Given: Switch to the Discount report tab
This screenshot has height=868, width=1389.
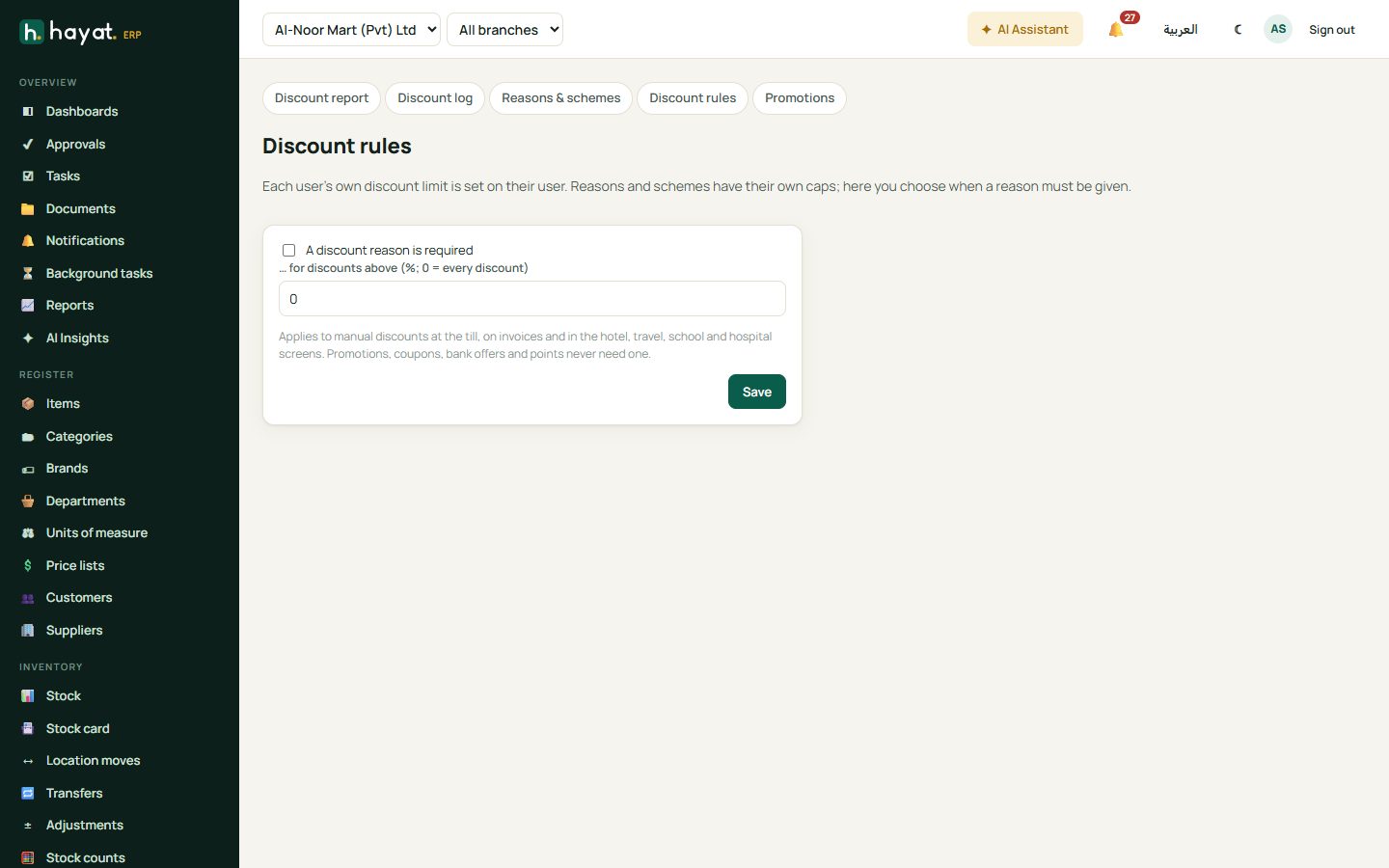Looking at the screenshot, I should (321, 98).
